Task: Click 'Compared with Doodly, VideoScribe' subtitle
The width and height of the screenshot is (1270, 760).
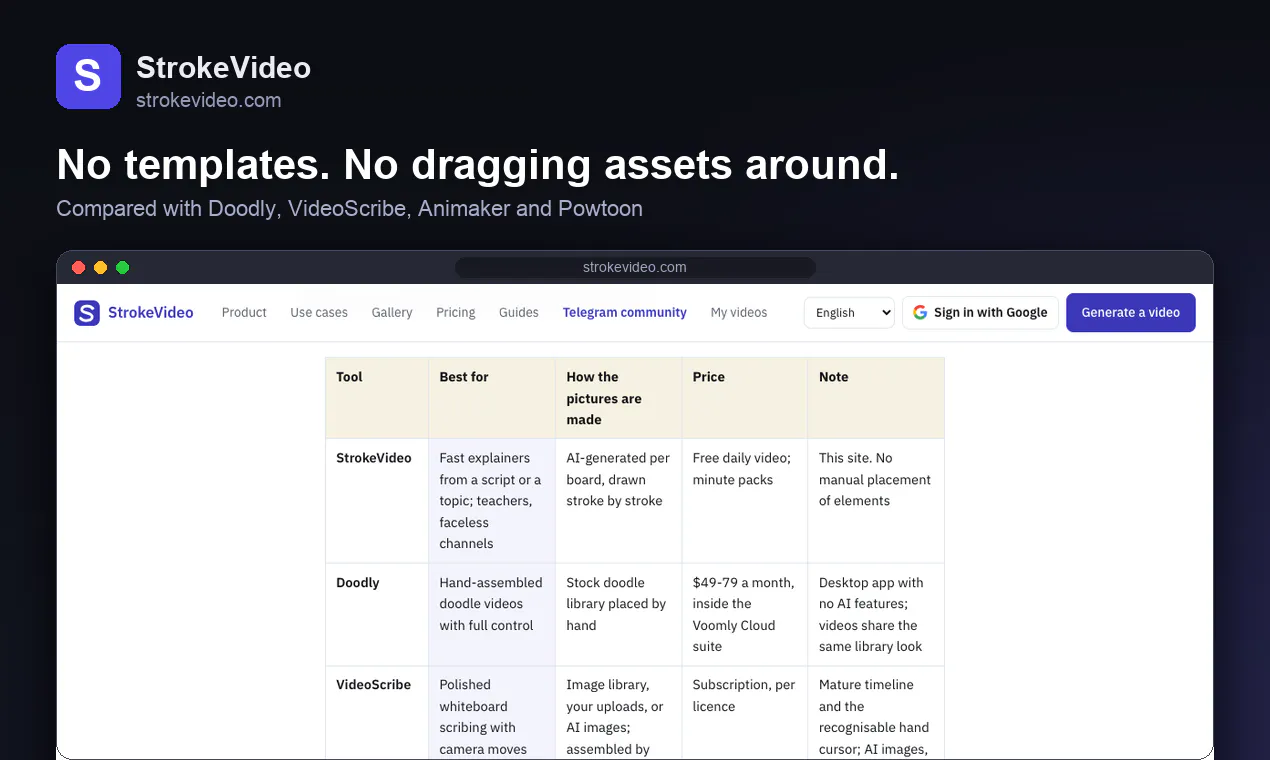Action: tap(349, 209)
